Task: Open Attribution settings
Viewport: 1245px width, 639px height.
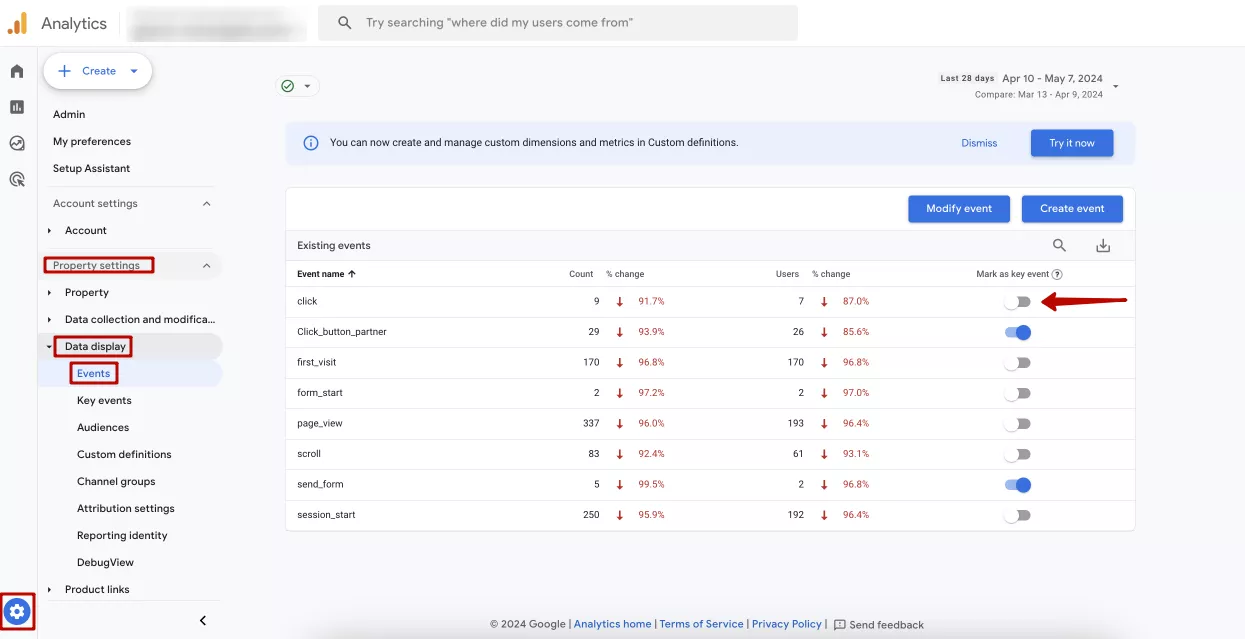Action: 126,509
